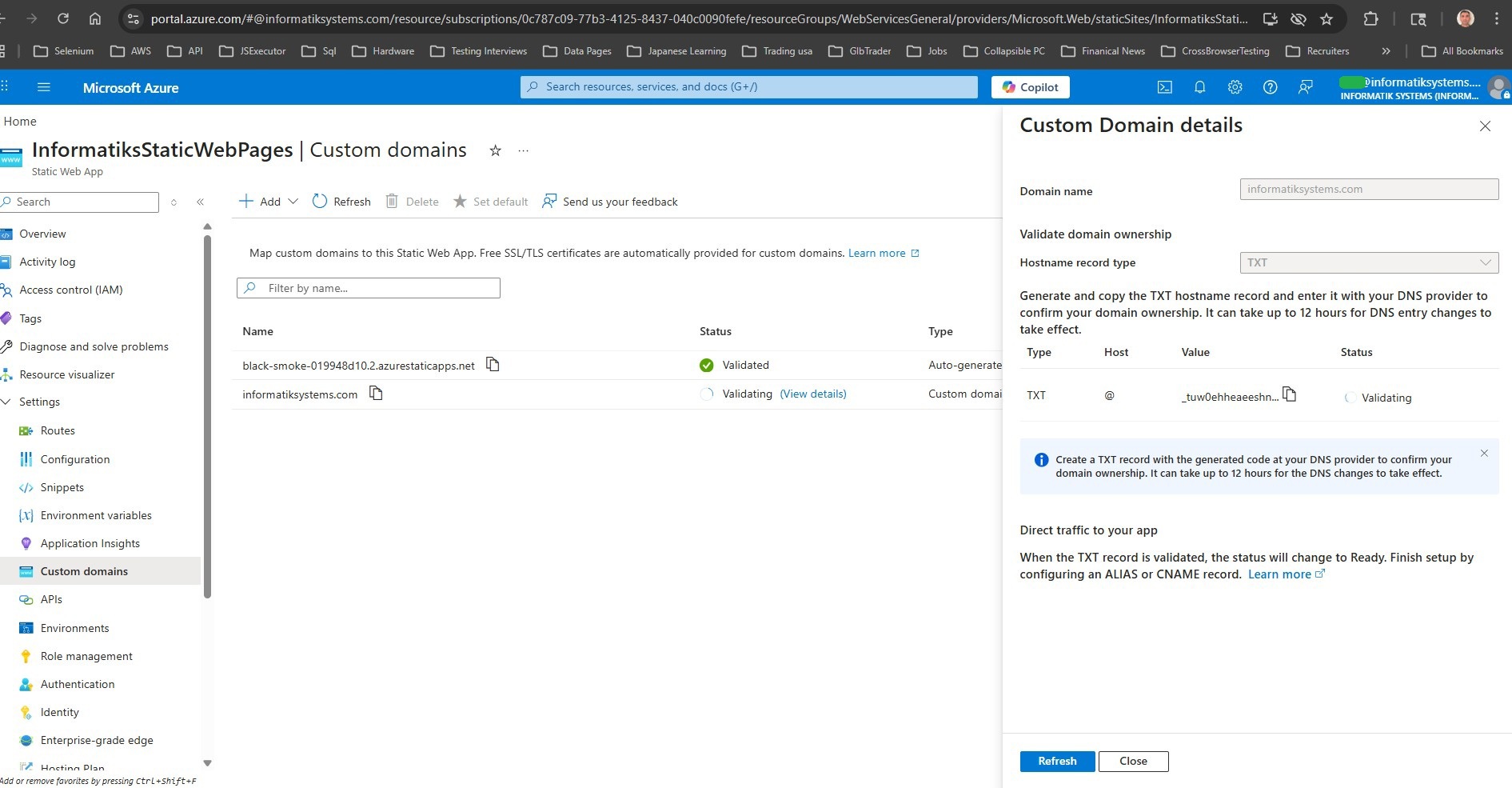Screen dimensions: 1512x788
Task: Click the Close button in details panel
Action: tap(1133, 761)
